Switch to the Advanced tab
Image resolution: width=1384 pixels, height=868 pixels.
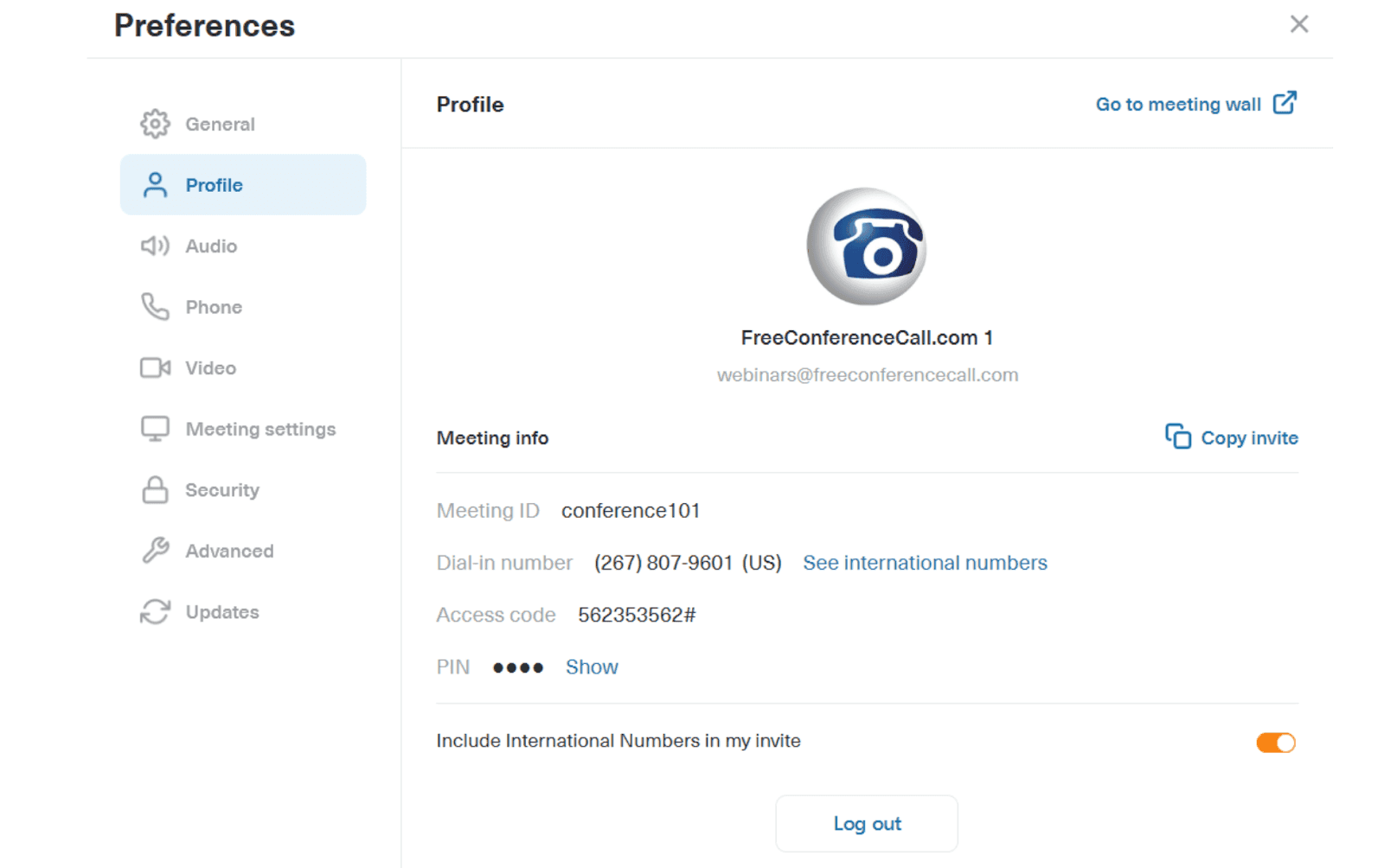pos(242,551)
